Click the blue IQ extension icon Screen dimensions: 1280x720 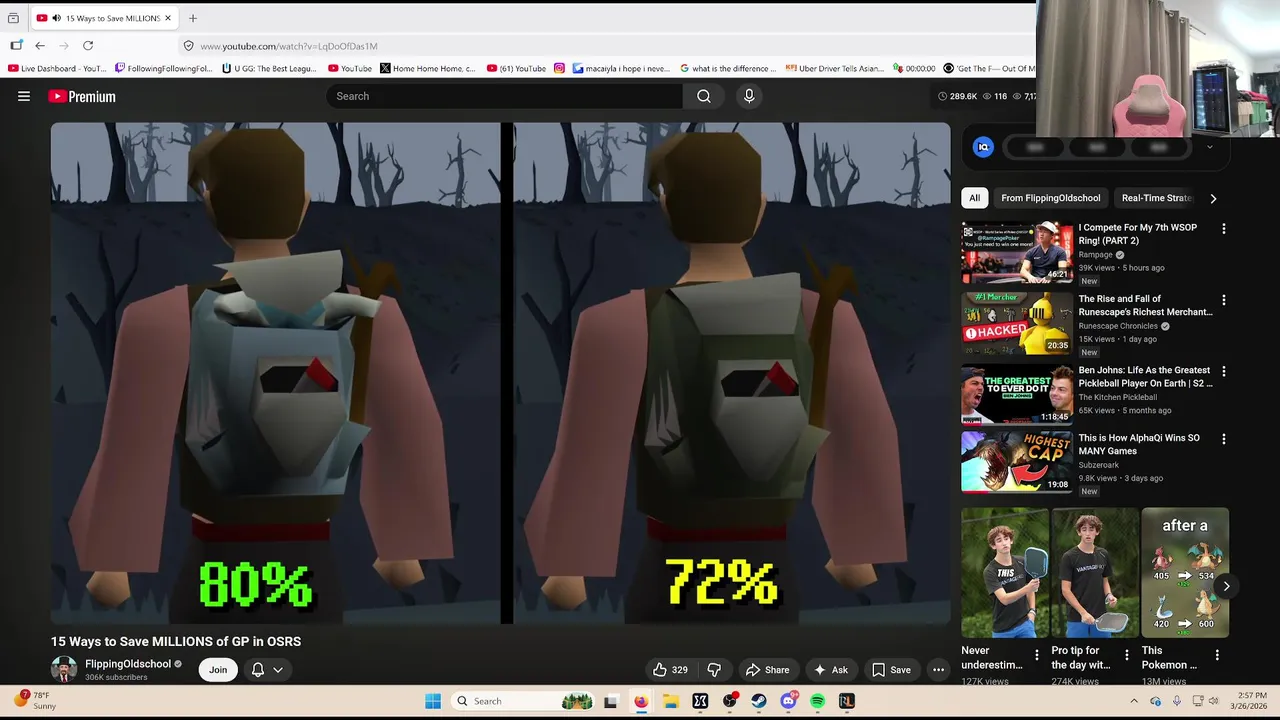983,147
